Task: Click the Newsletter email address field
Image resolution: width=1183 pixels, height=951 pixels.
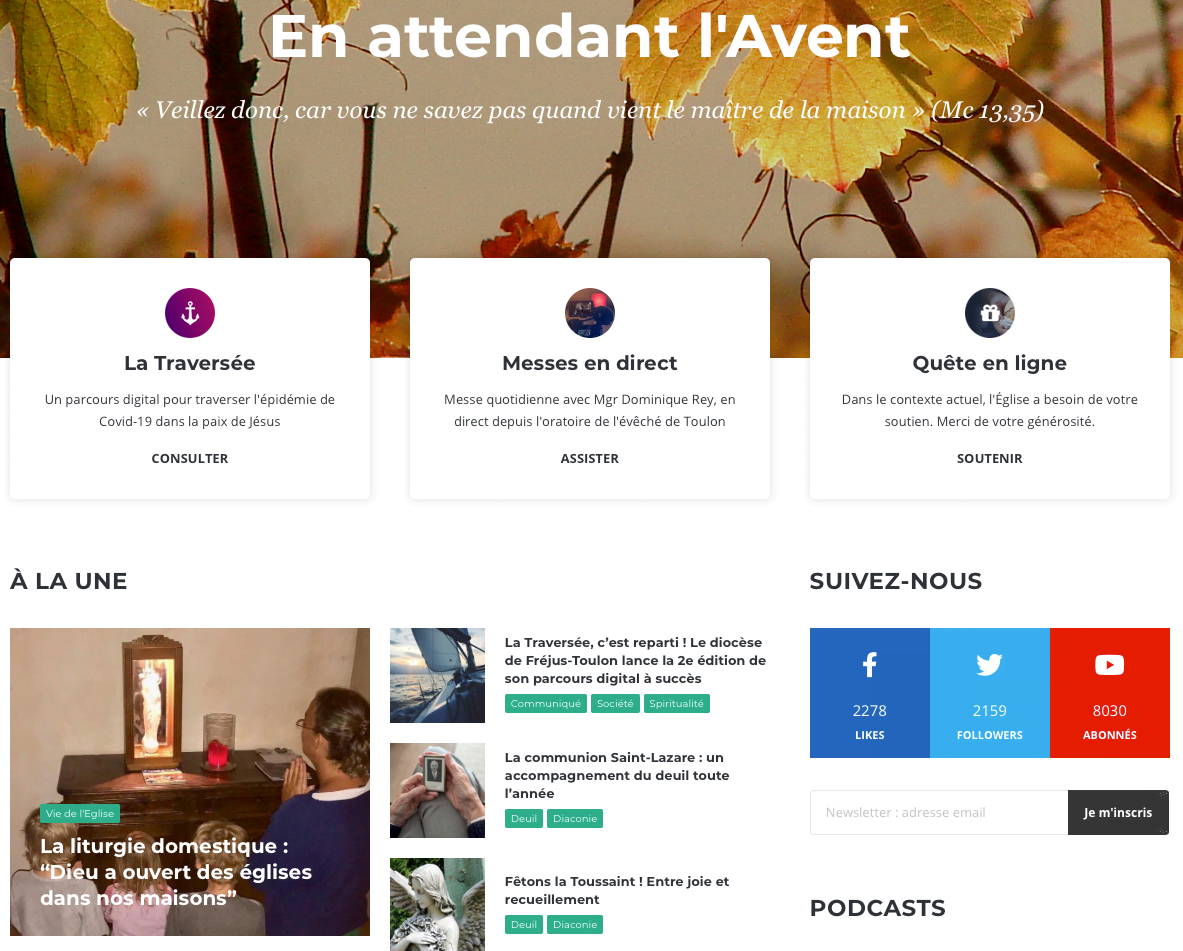Action: (x=939, y=812)
